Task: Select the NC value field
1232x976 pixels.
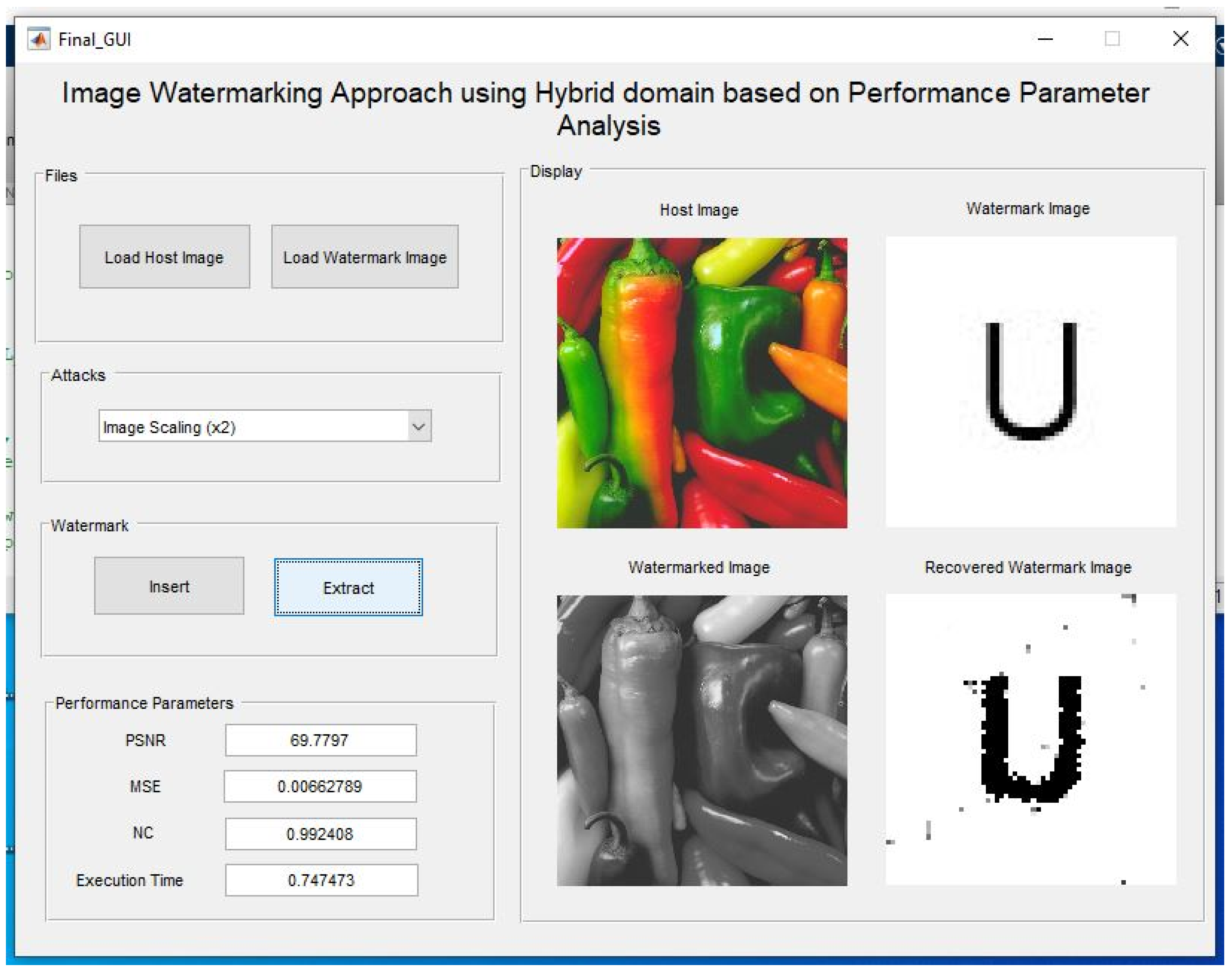Action: (321, 834)
